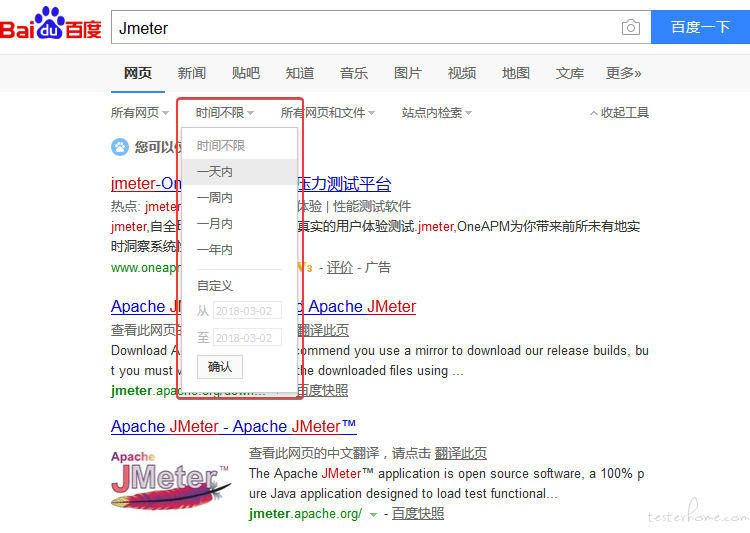Click the 从 start date field

click(247, 311)
